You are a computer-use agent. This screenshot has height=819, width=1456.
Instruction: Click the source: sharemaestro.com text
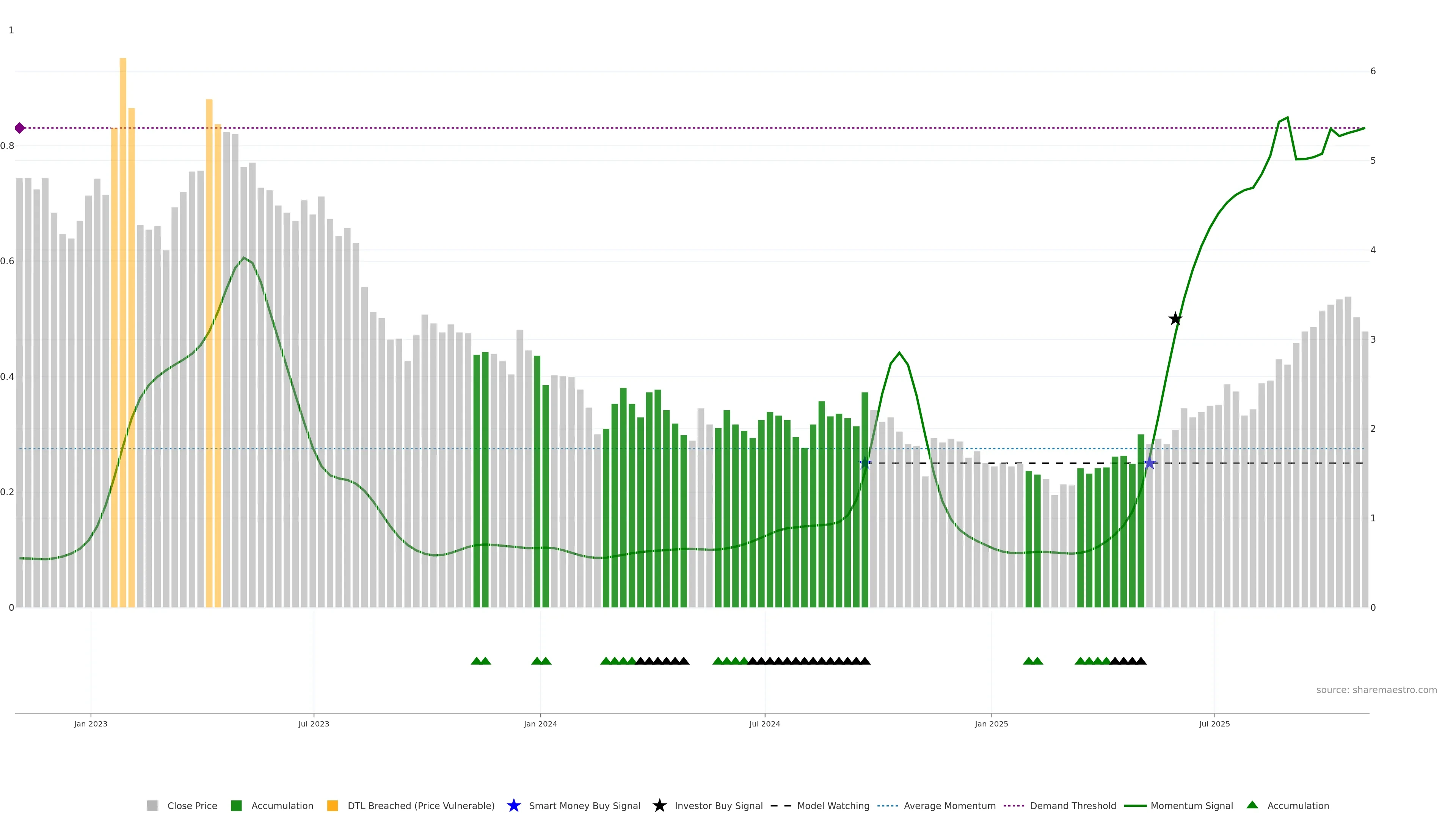(x=1376, y=690)
